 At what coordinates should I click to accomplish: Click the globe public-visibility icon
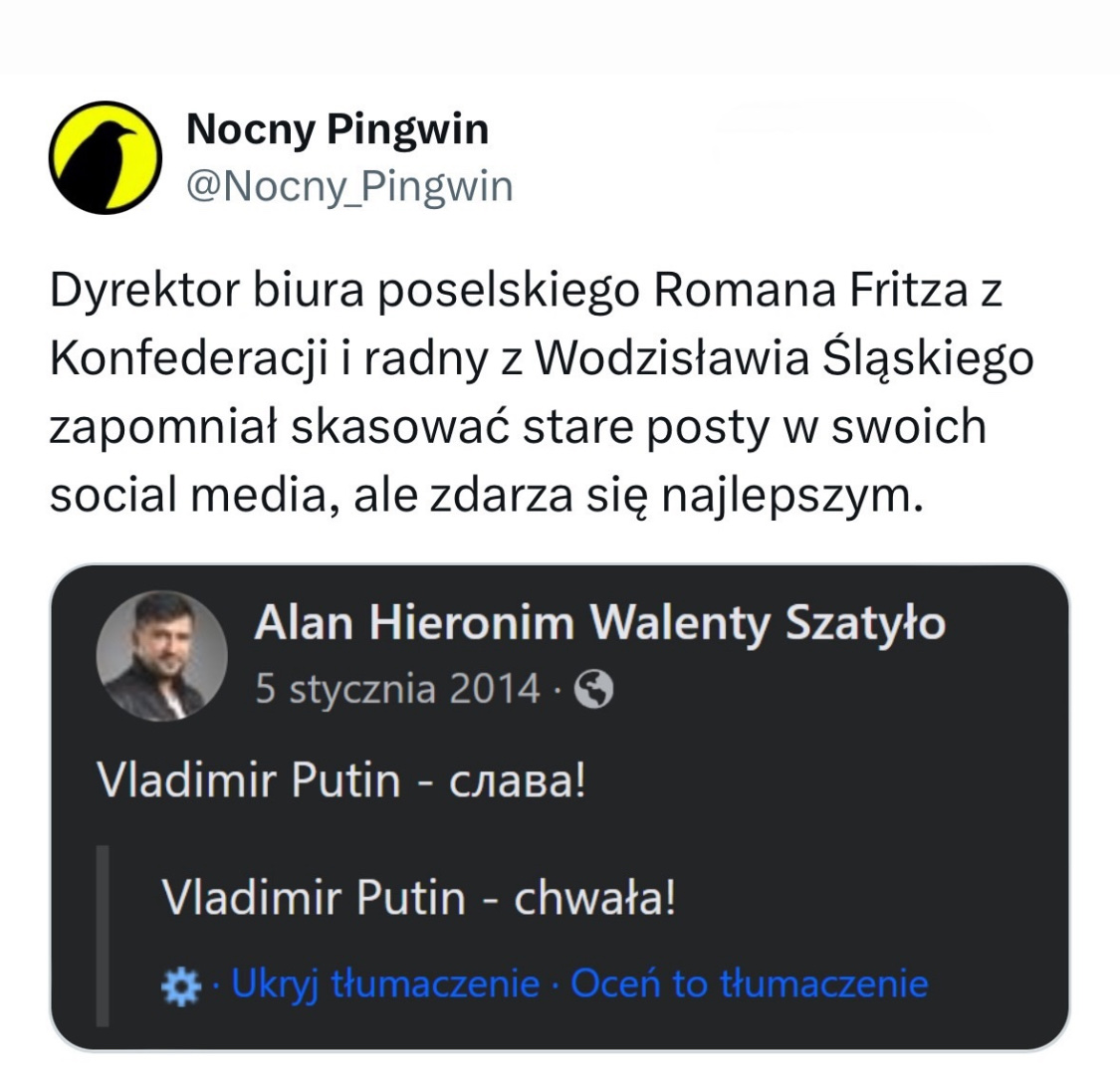pos(594,690)
